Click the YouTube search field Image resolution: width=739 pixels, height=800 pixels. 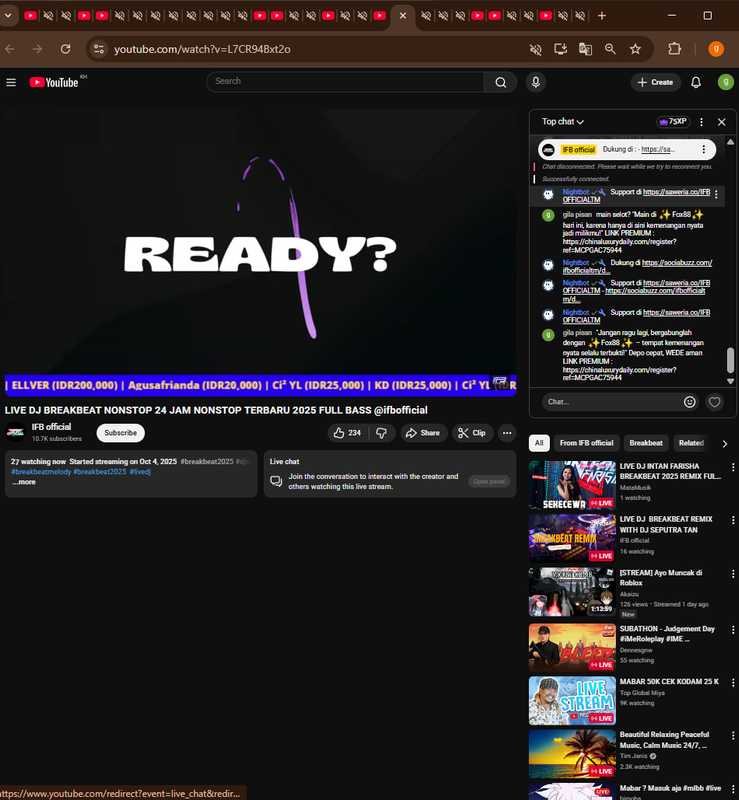point(346,82)
